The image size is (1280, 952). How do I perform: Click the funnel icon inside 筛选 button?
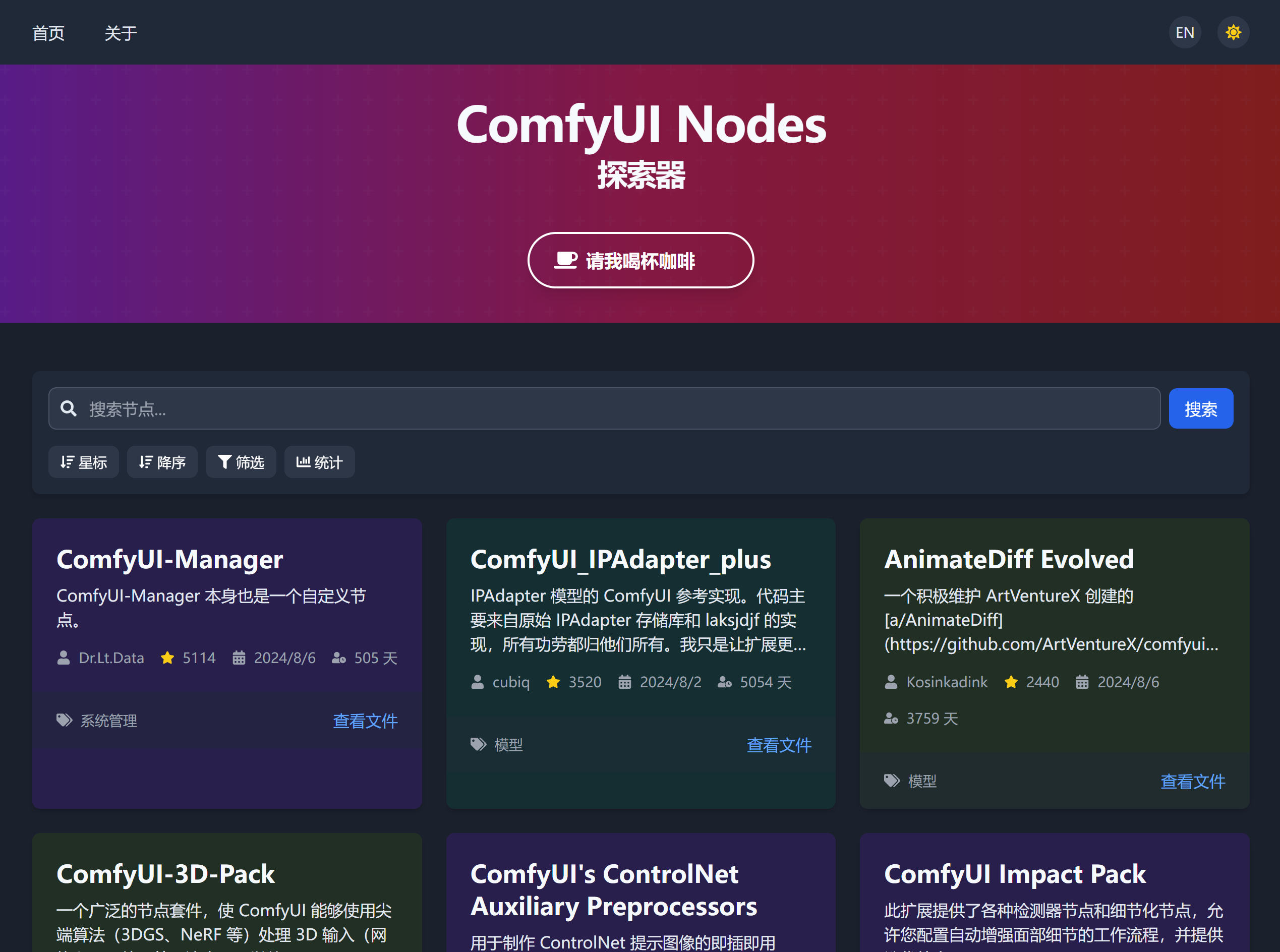click(225, 462)
